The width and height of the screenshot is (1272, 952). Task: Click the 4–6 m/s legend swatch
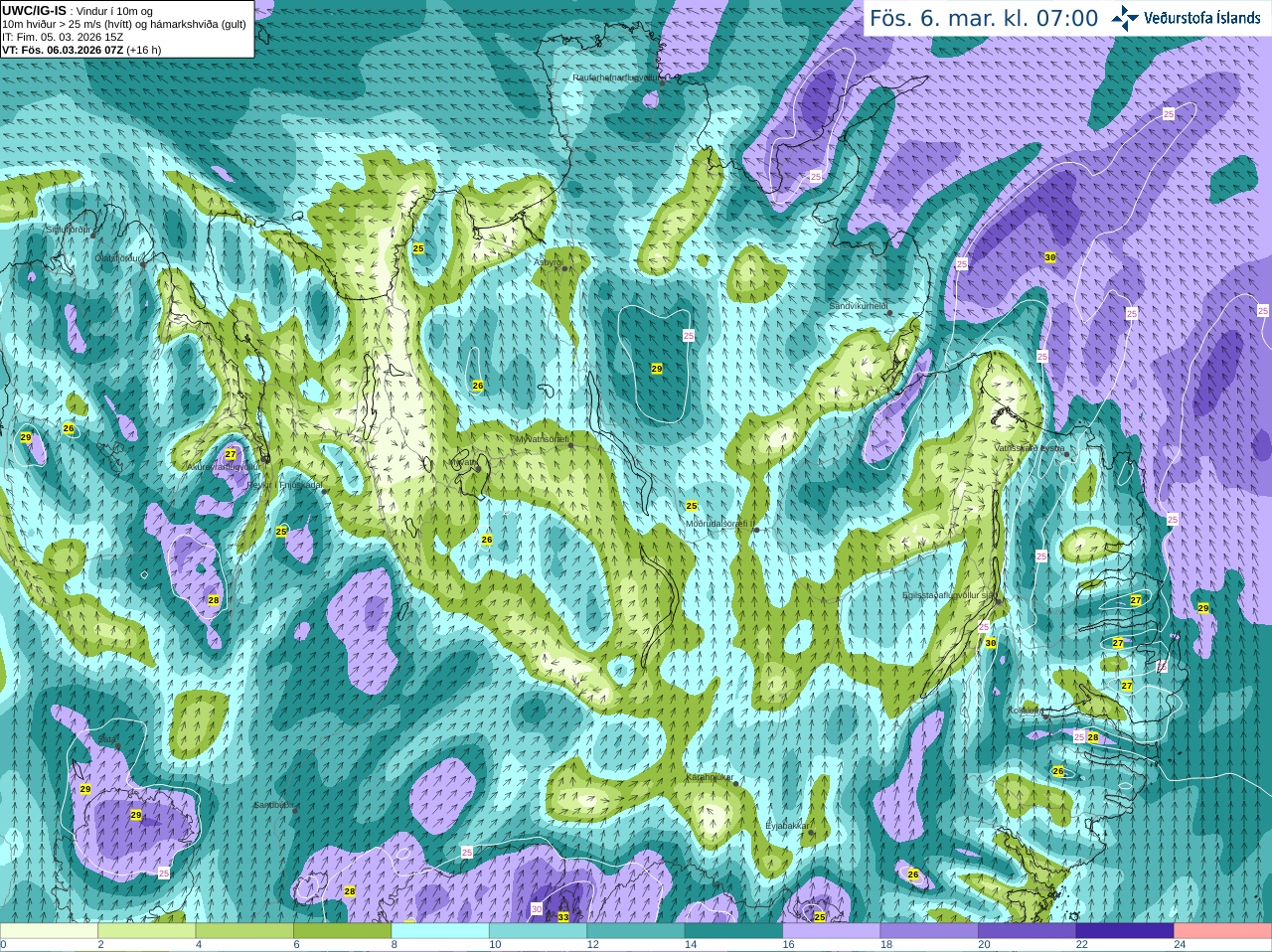point(244,931)
